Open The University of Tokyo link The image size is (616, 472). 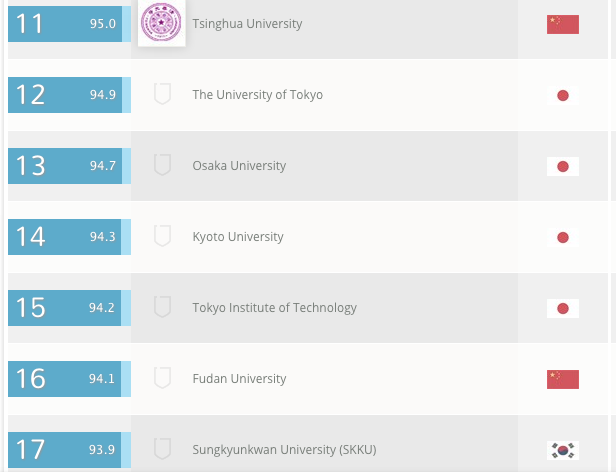pos(257,95)
